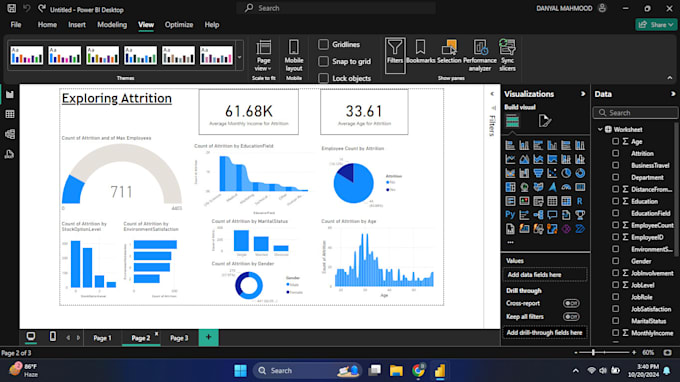680x382 pixels.
Task: Select the Treemap visual
Action: 510,187
